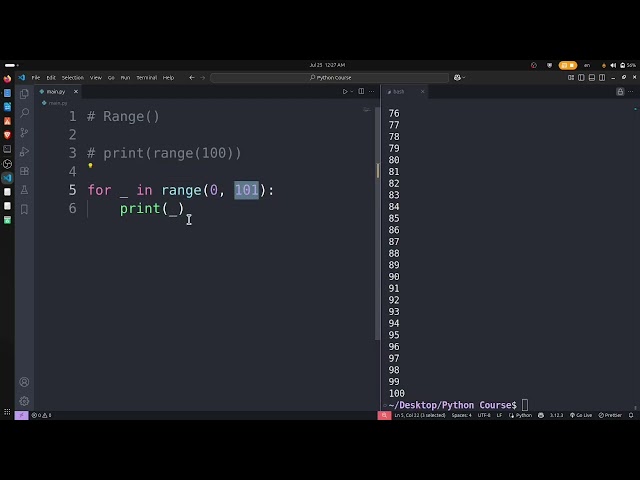Toggle the terminal group lock icon

click(620, 91)
